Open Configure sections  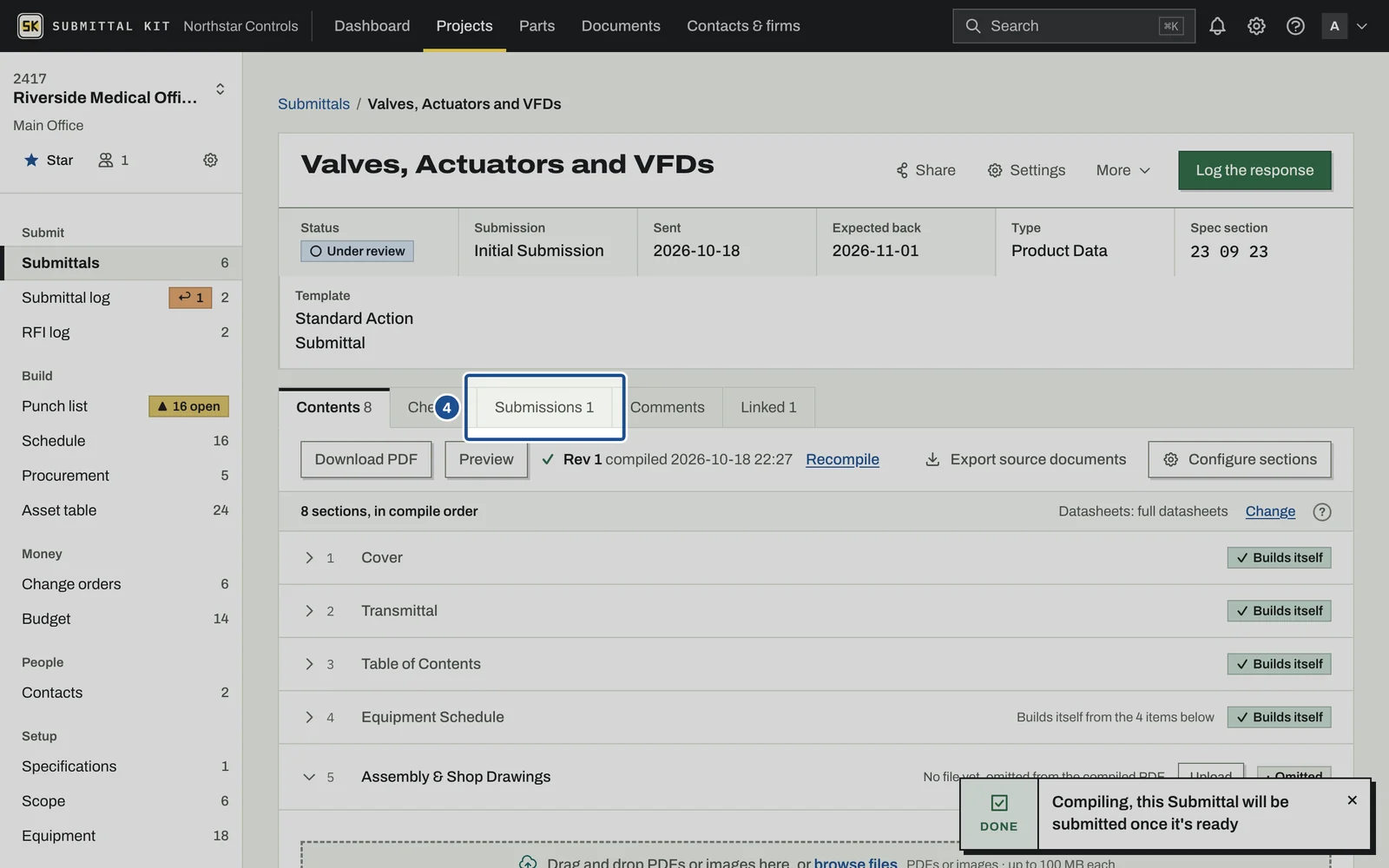point(1239,459)
